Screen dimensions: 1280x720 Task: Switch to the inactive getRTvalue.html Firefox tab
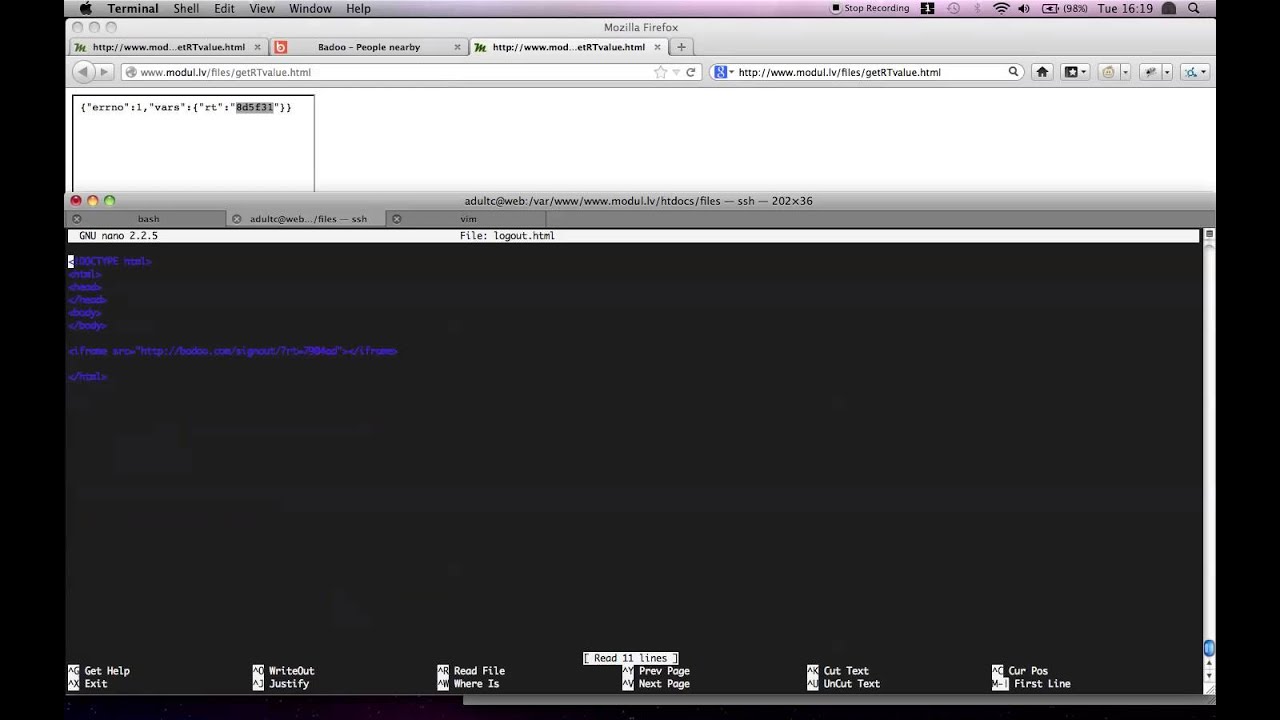[169, 47]
